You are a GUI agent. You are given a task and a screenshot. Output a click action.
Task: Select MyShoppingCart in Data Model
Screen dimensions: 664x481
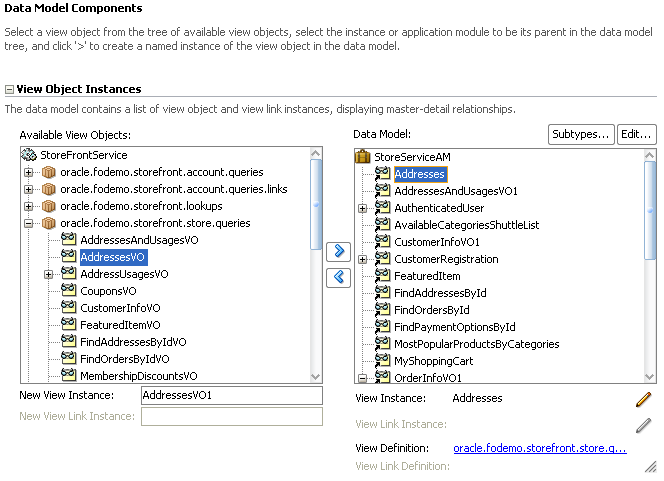434,361
